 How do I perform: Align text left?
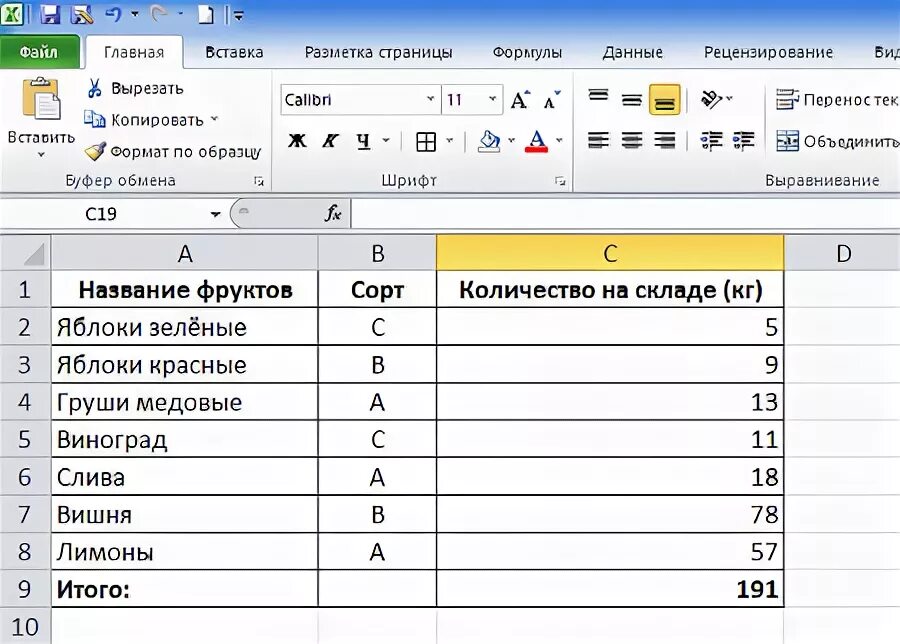pos(599,141)
